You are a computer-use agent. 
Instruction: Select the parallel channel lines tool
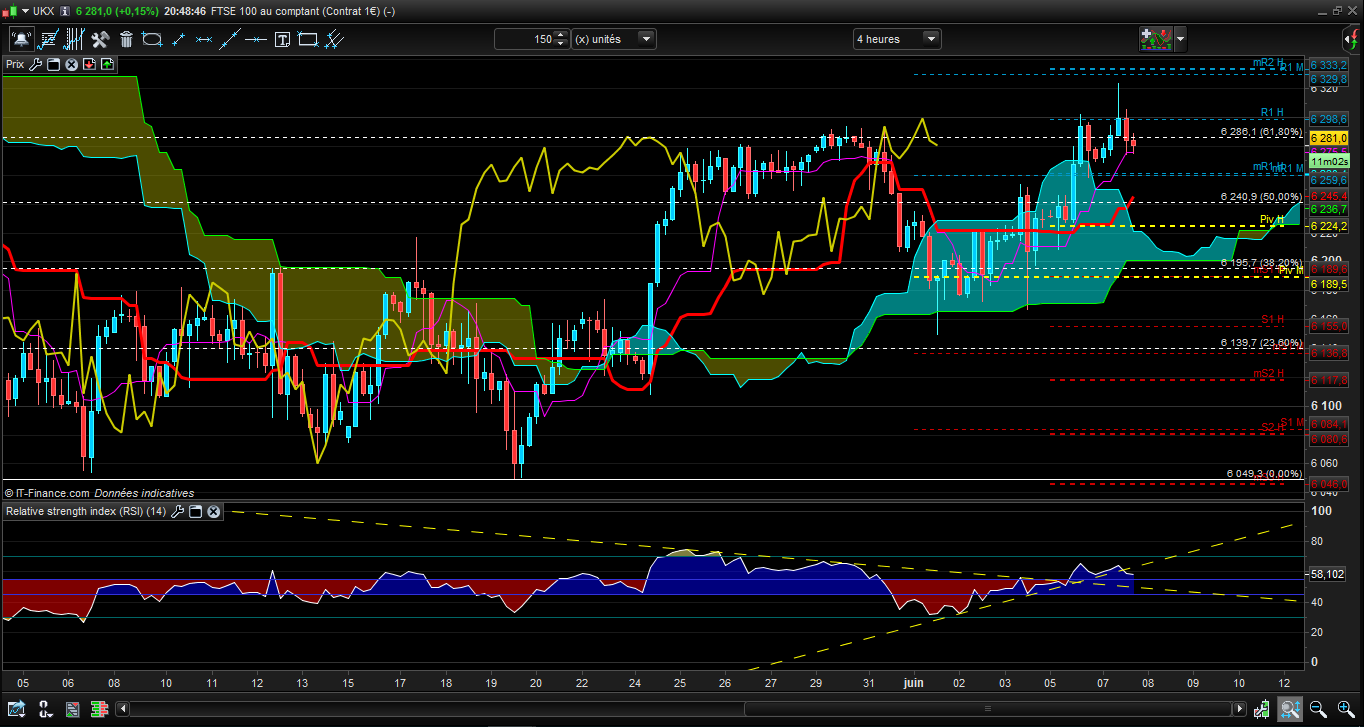pyautogui.click(x=335, y=39)
